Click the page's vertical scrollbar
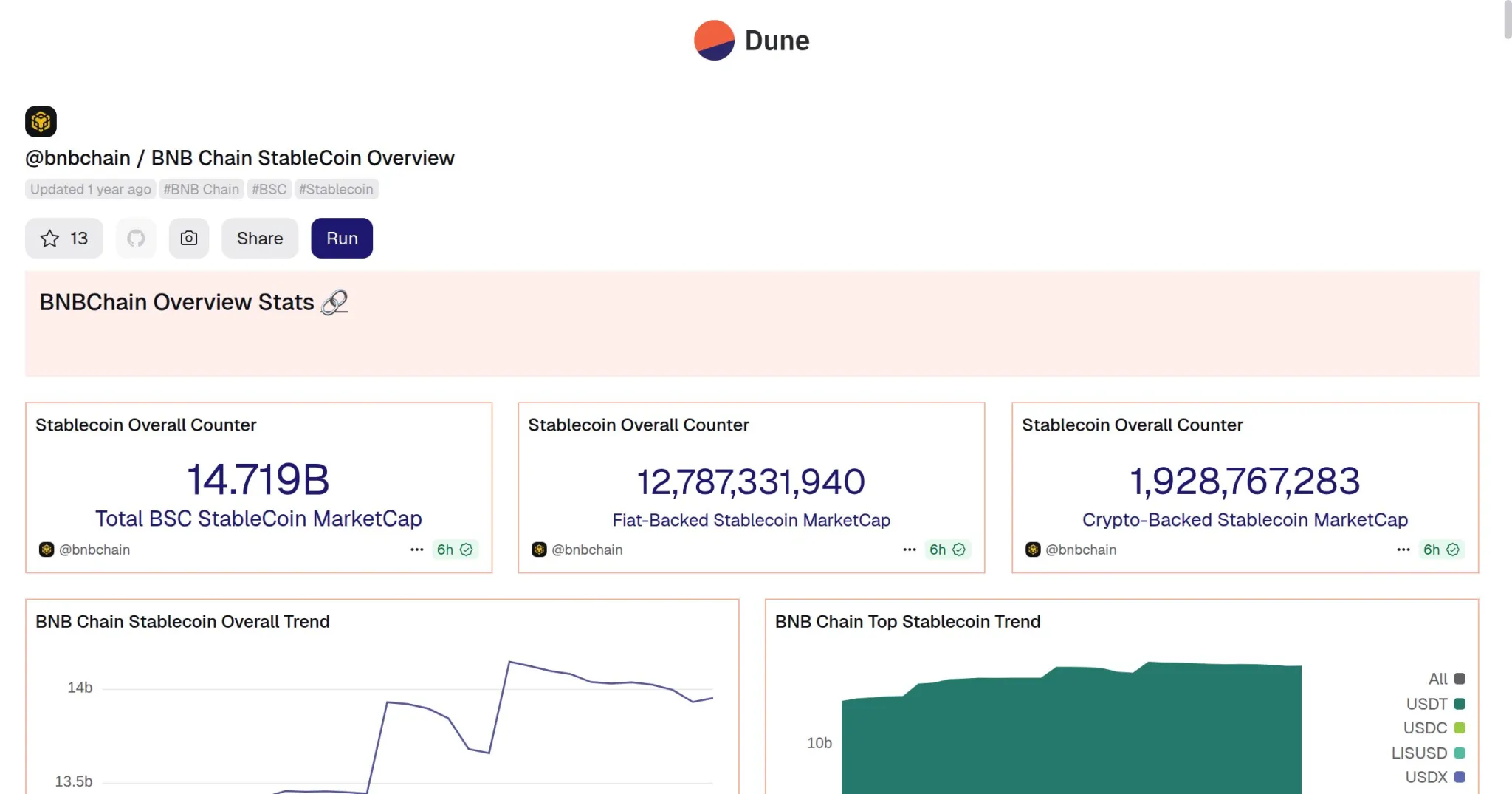This screenshot has width=1512, height=794. pos(1508,20)
